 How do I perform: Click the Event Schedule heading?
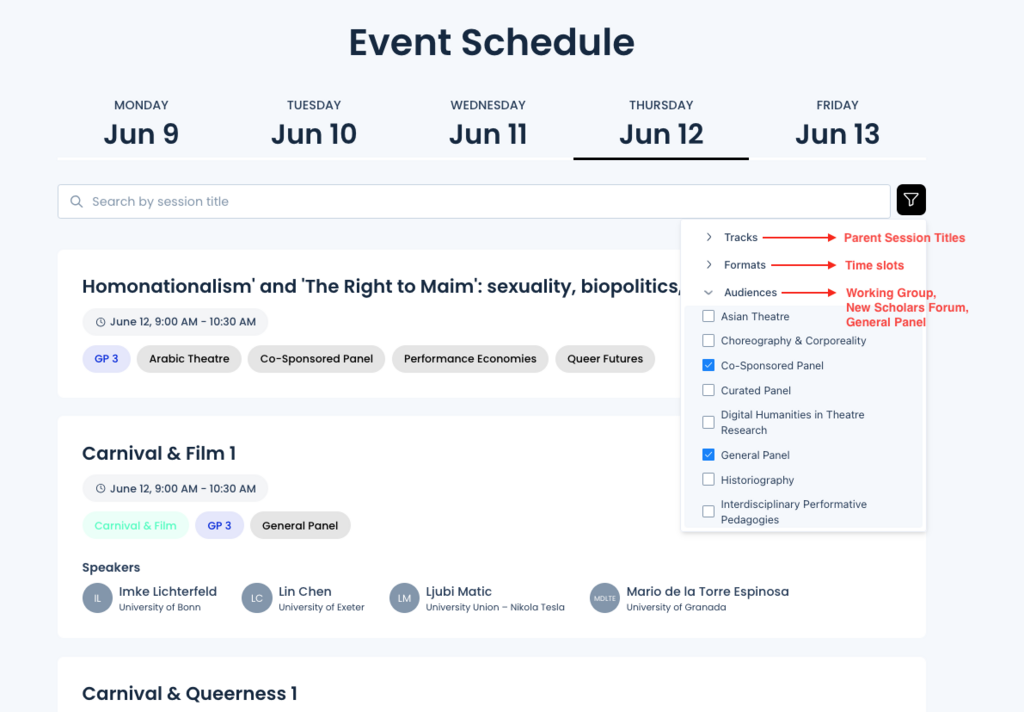pyautogui.click(x=491, y=42)
